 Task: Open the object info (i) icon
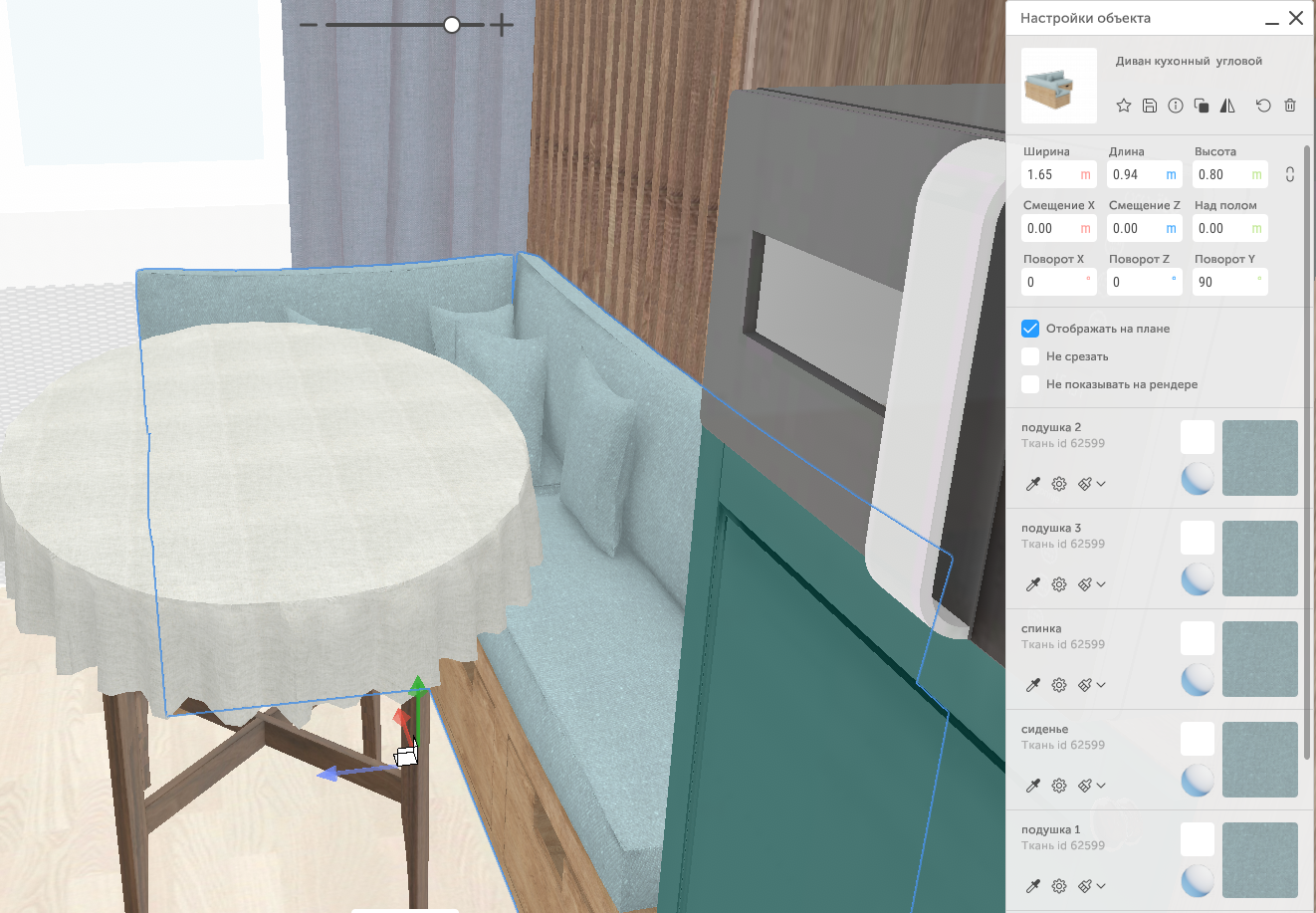click(x=1176, y=106)
